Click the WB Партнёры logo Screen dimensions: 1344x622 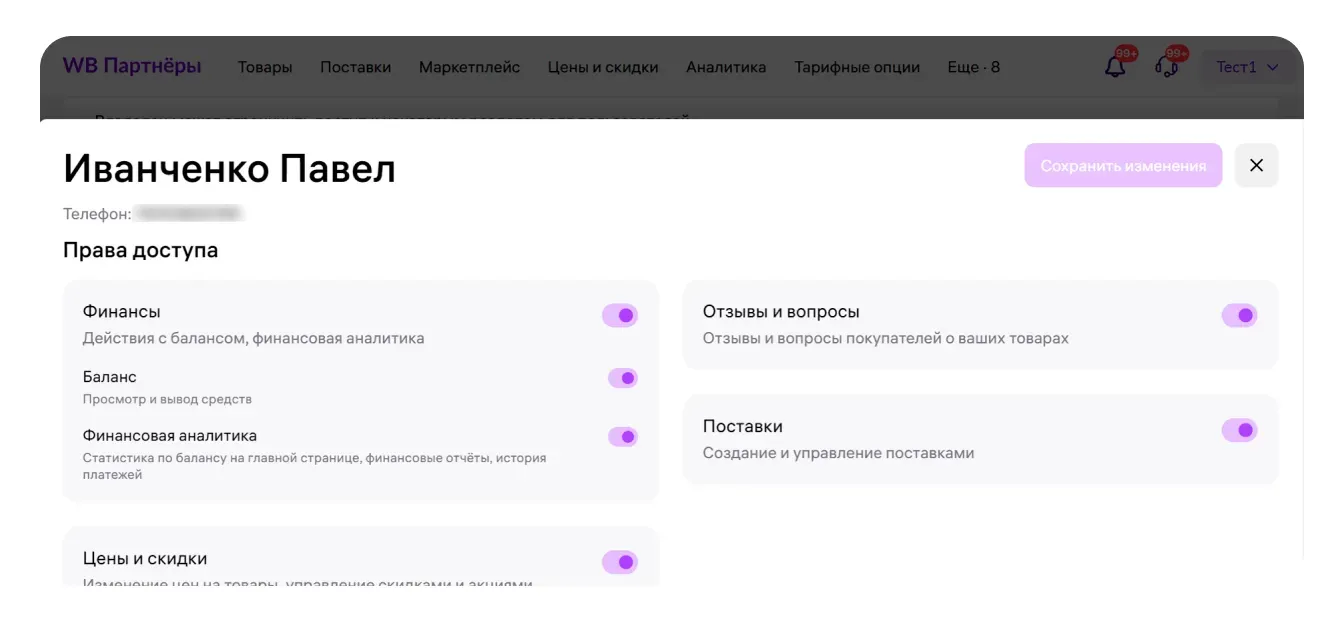pos(132,67)
